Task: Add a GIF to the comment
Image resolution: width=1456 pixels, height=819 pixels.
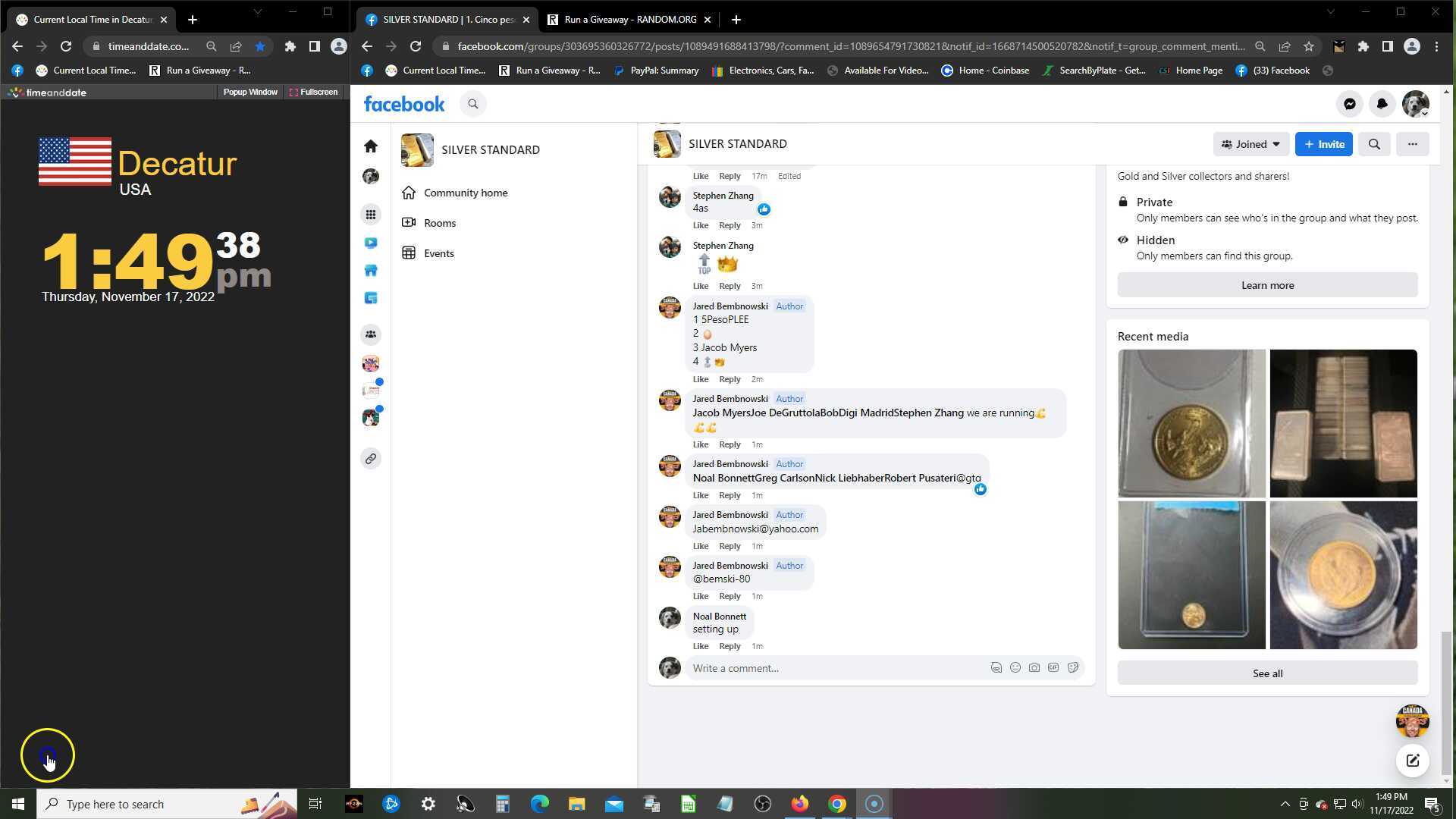Action: (1053, 668)
